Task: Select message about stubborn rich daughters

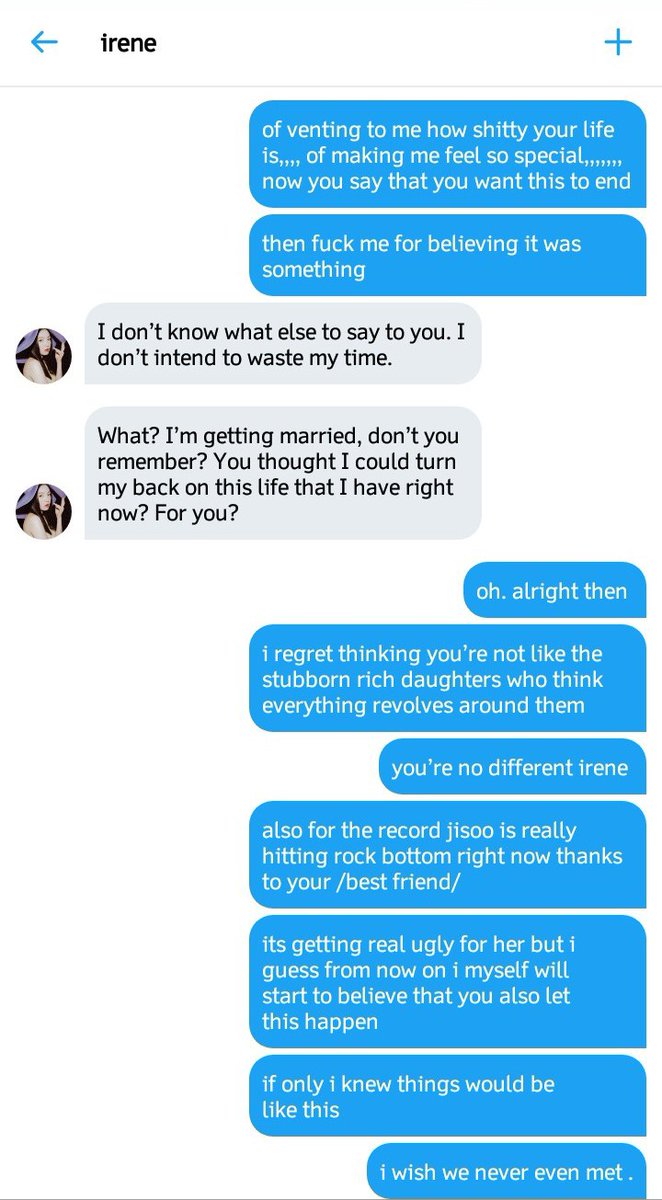Action: point(447,679)
